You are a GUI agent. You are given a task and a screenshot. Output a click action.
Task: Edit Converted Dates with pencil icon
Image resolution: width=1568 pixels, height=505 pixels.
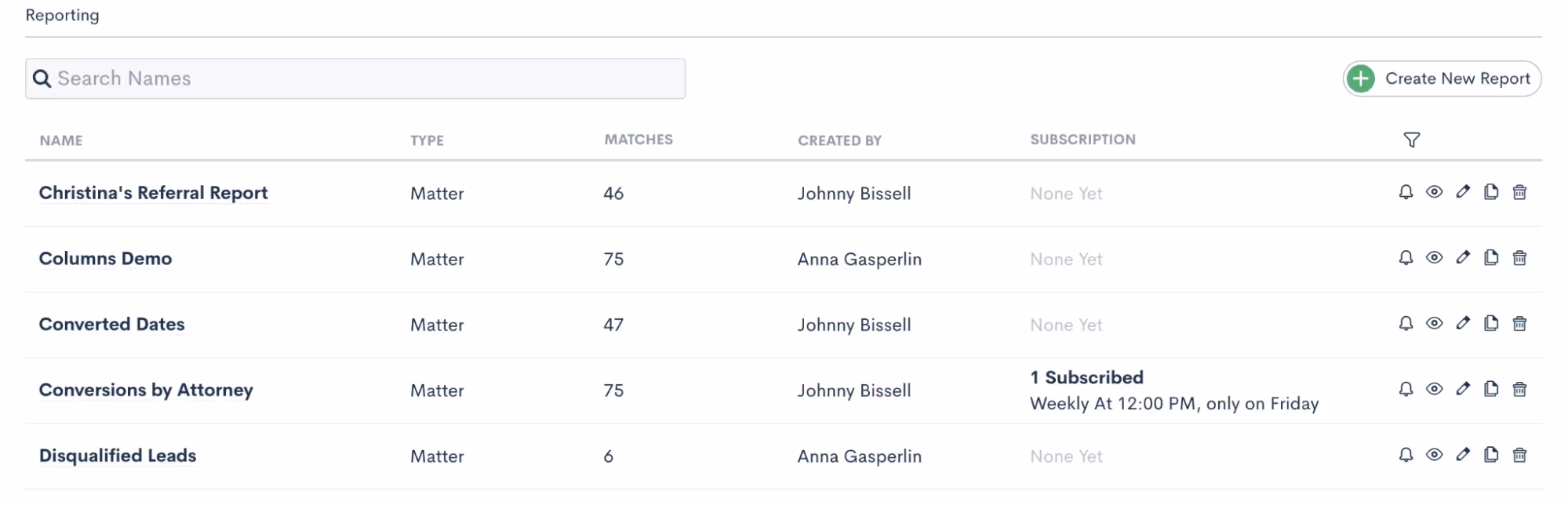(1463, 323)
